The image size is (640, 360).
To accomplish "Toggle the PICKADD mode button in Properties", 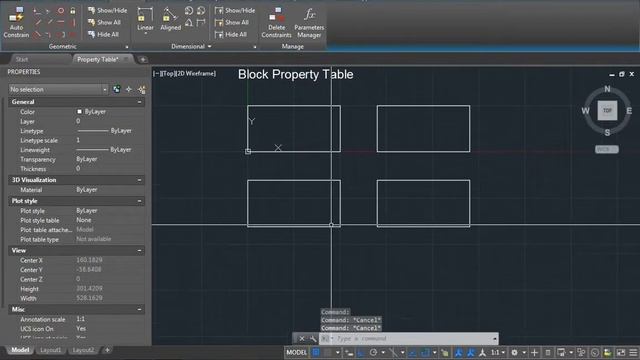I will 117,89.
